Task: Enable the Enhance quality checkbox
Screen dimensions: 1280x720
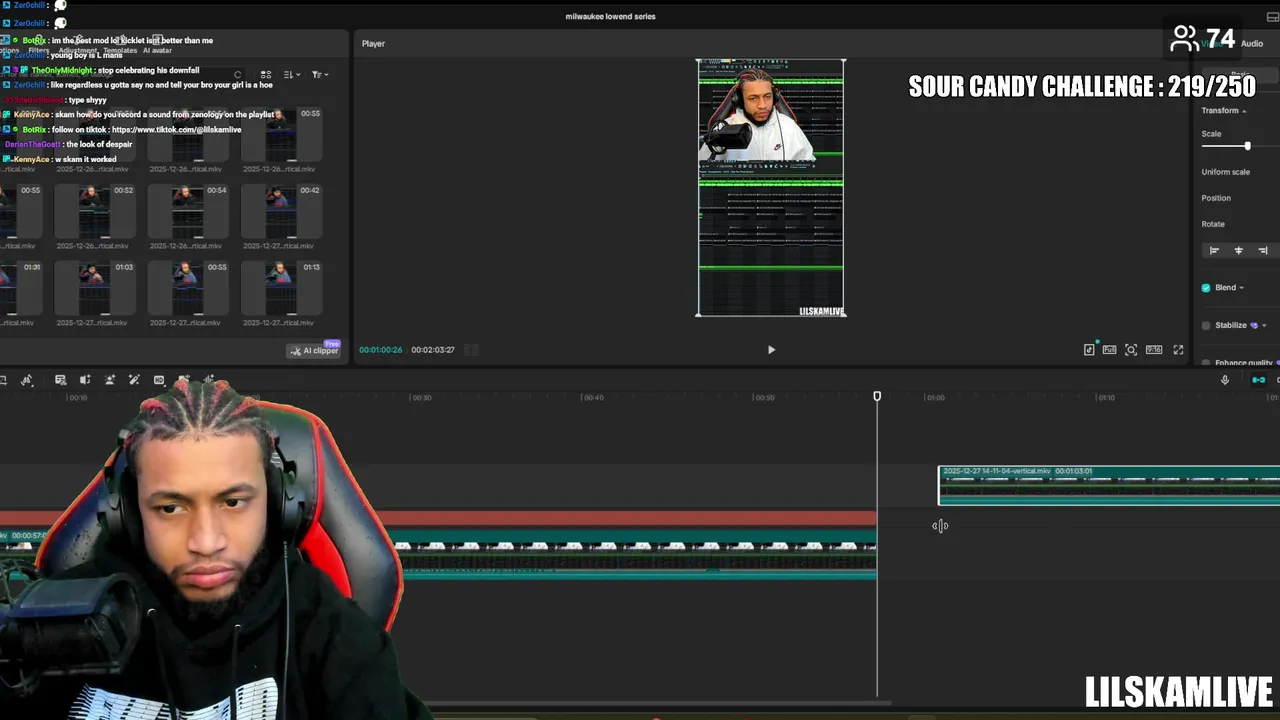Action: [1206, 363]
